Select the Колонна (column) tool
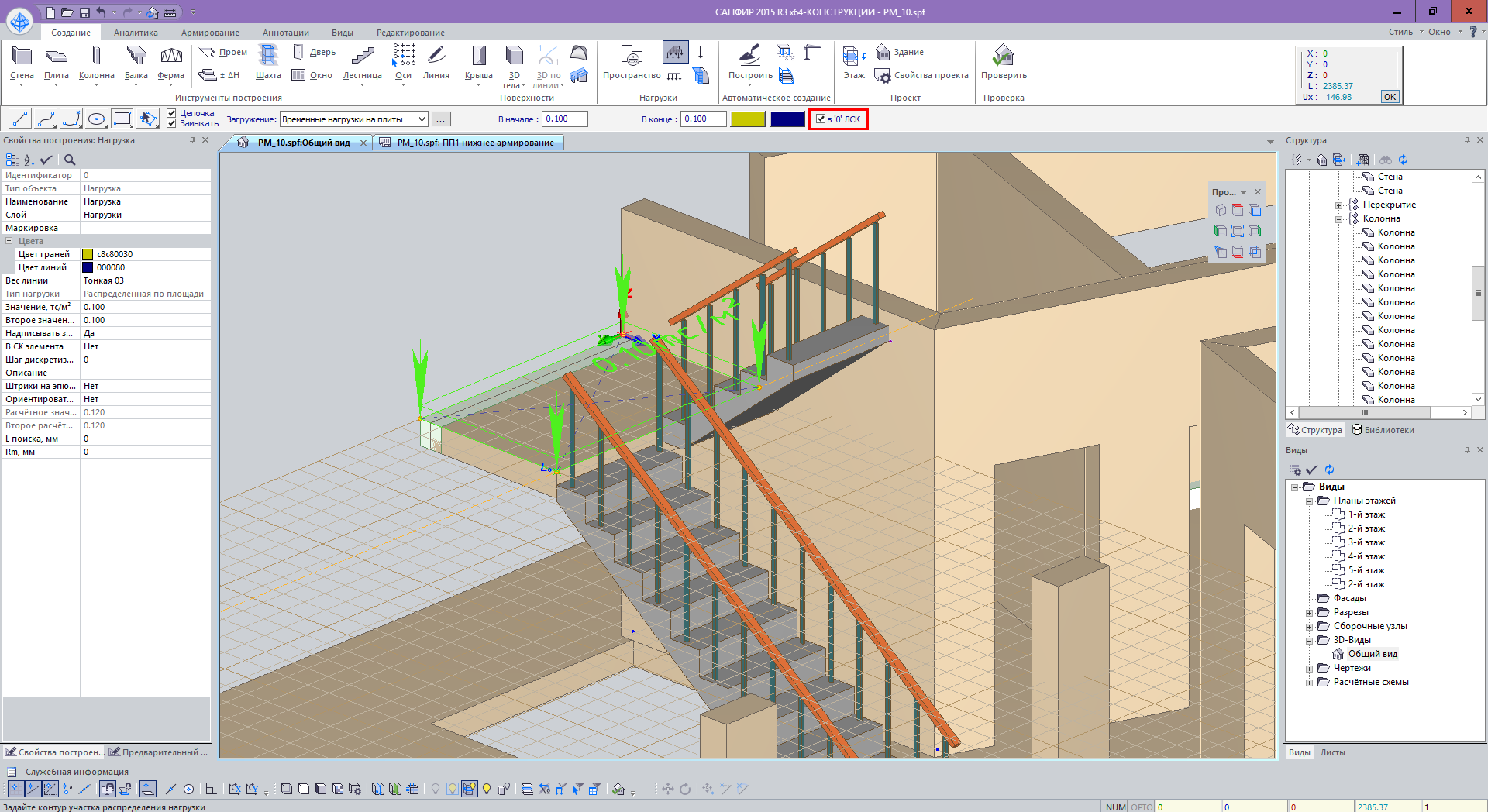This screenshot has width=1488, height=812. point(96,62)
